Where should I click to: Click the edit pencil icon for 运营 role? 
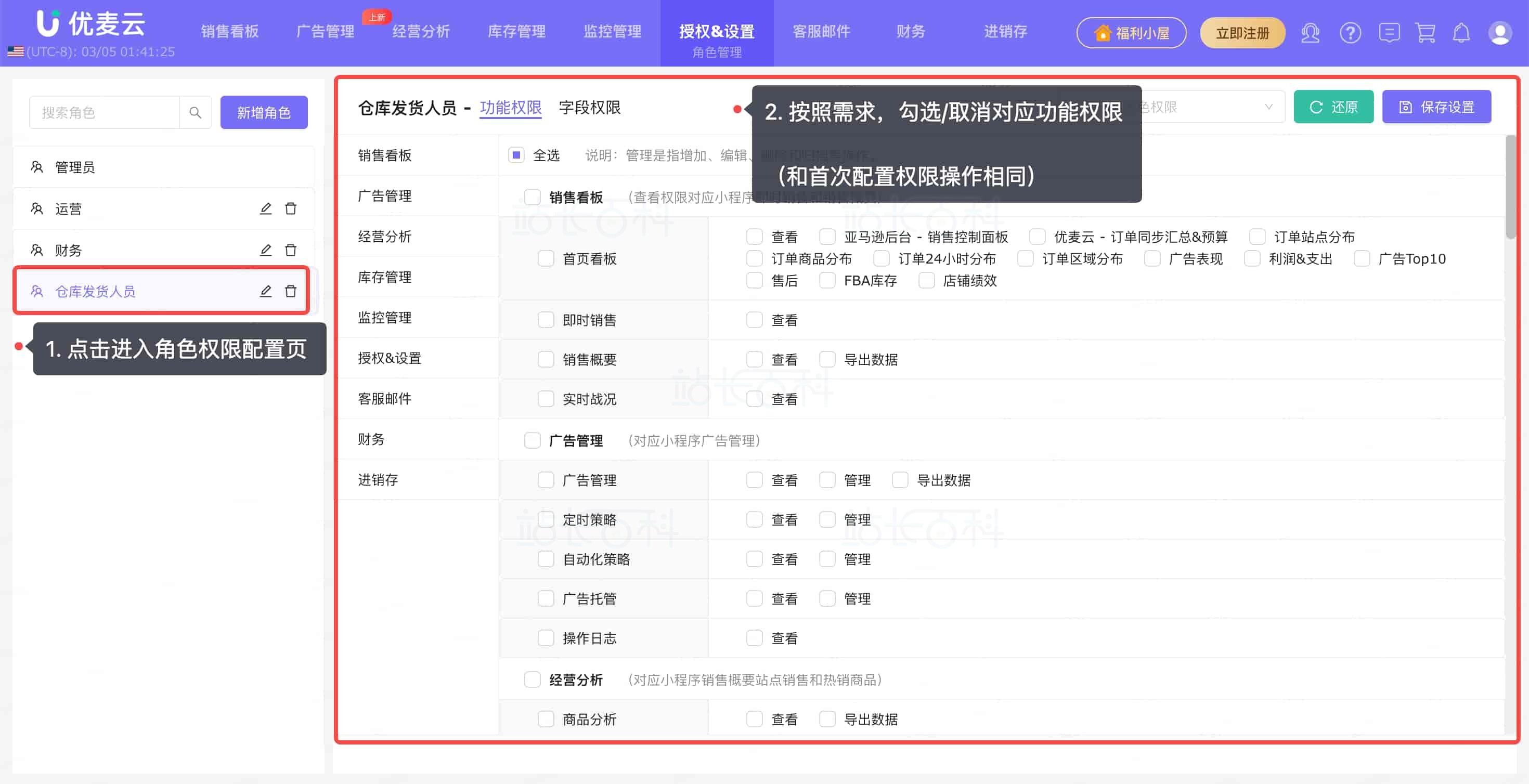pyautogui.click(x=266, y=209)
